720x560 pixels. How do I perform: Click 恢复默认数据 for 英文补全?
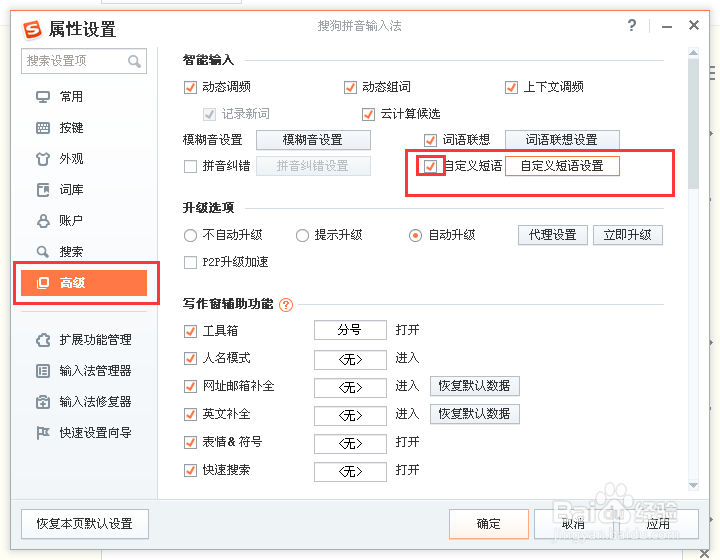pos(475,414)
